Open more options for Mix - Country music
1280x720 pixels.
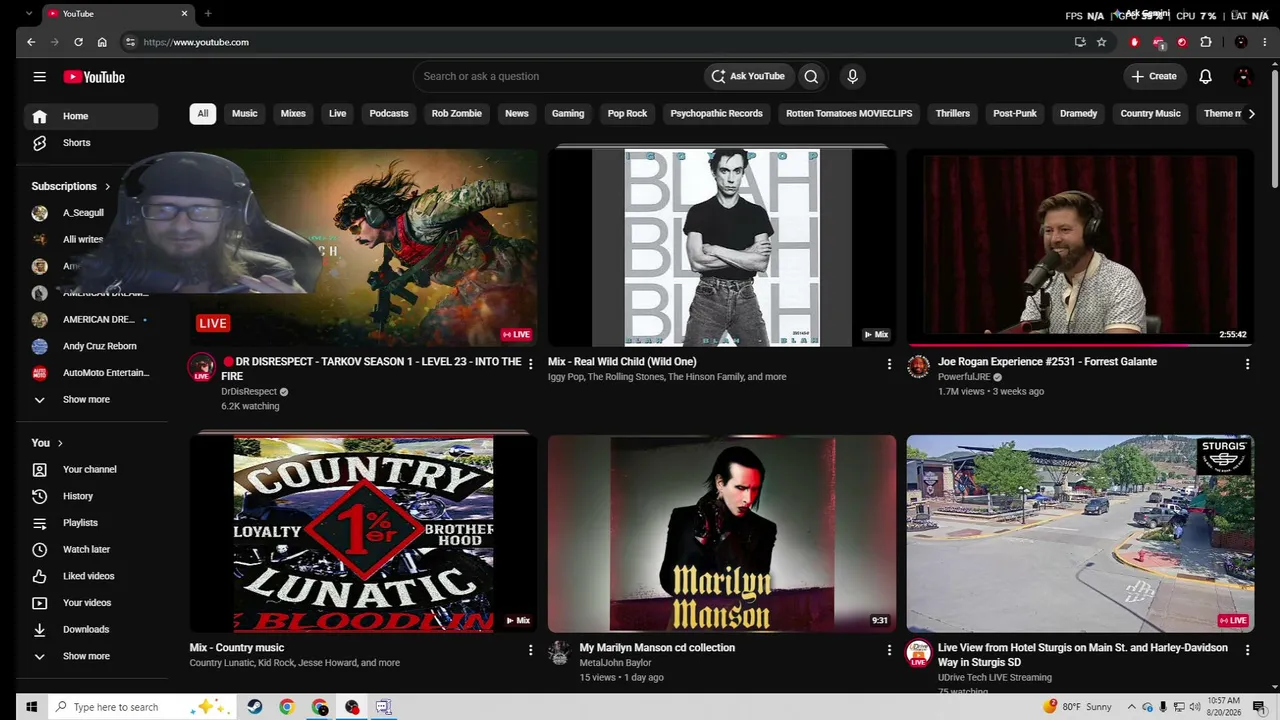coord(531,650)
